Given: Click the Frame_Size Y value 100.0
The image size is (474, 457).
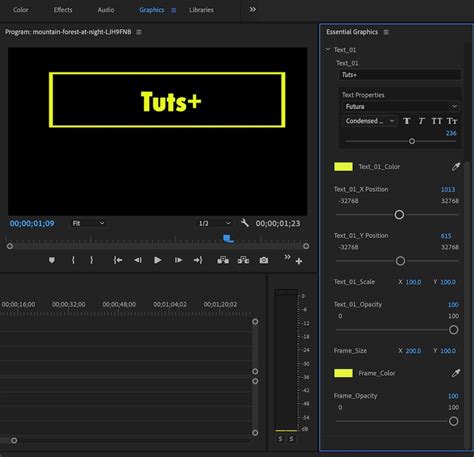Looking at the screenshot, I should coord(448,351).
